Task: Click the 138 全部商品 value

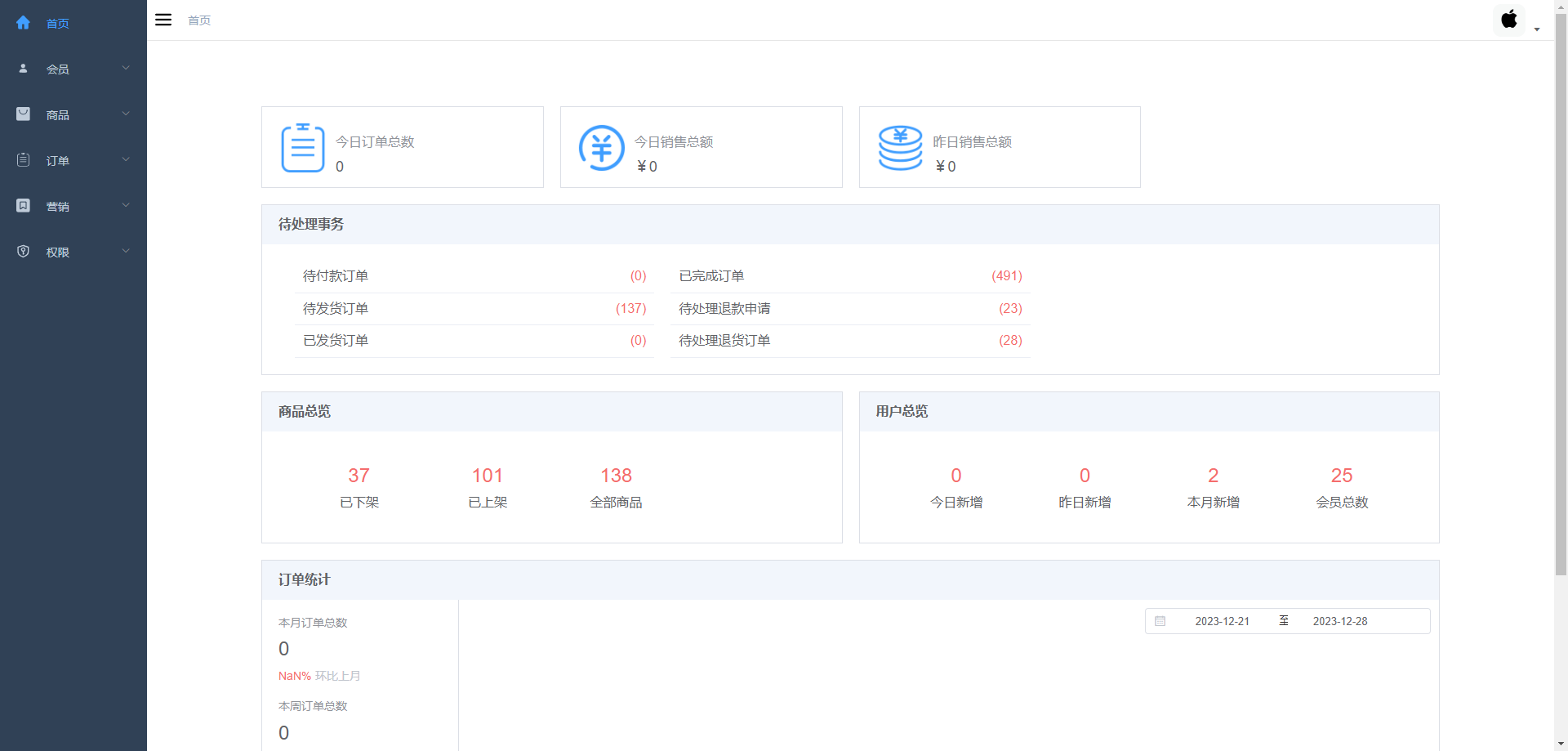Action: pyautogui.click(x=616, y=476)
